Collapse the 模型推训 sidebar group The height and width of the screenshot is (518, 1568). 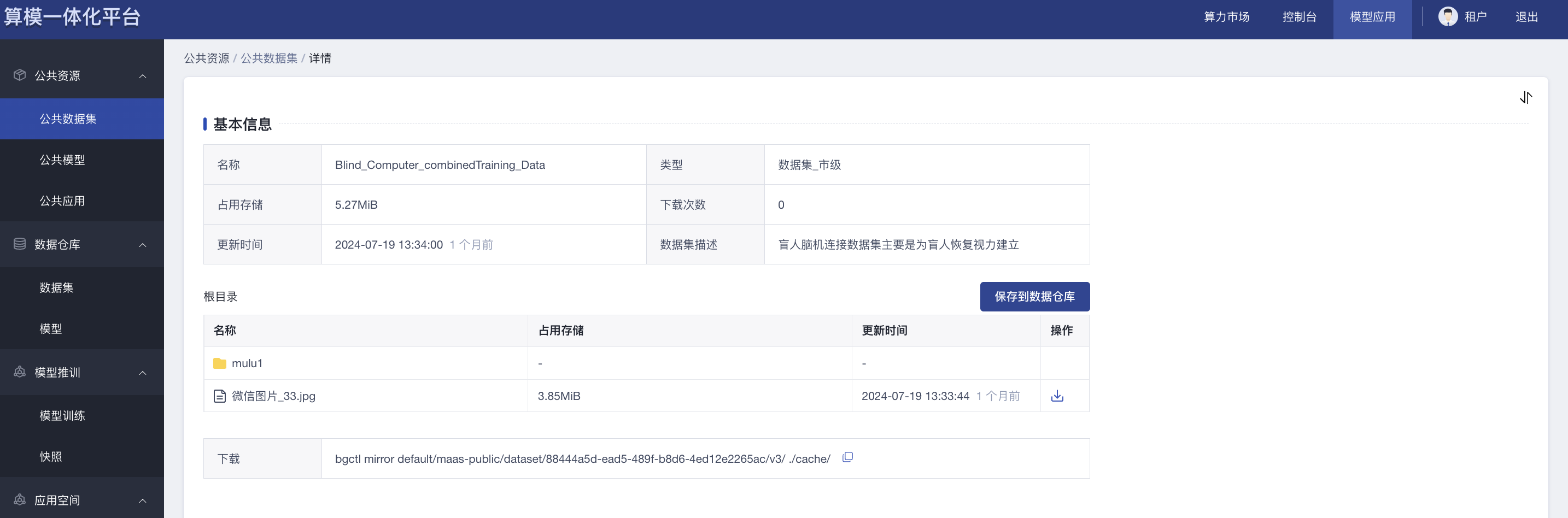pos(143,373)
